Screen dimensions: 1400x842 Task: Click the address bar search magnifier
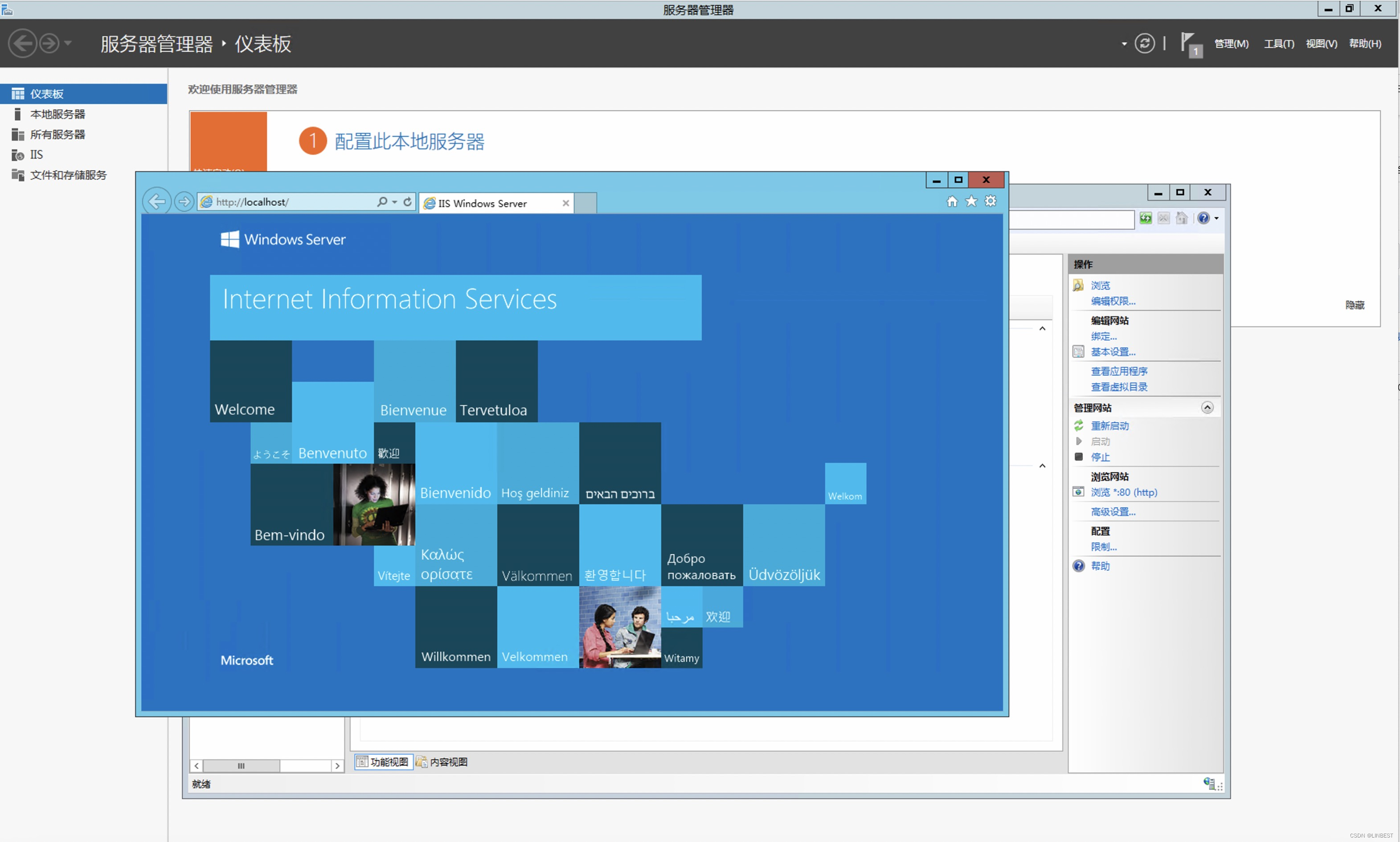point(382,201)
